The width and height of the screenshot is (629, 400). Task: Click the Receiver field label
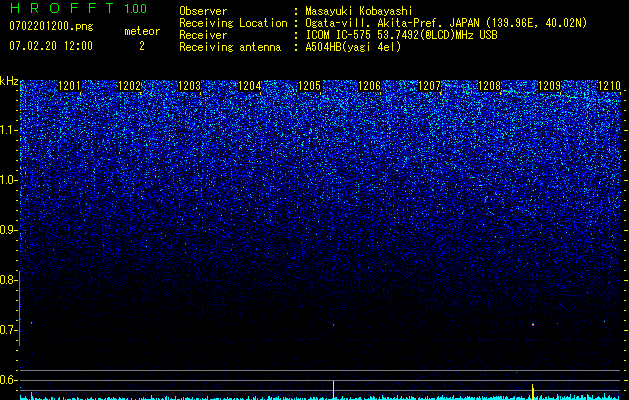[x=203, y=35]
